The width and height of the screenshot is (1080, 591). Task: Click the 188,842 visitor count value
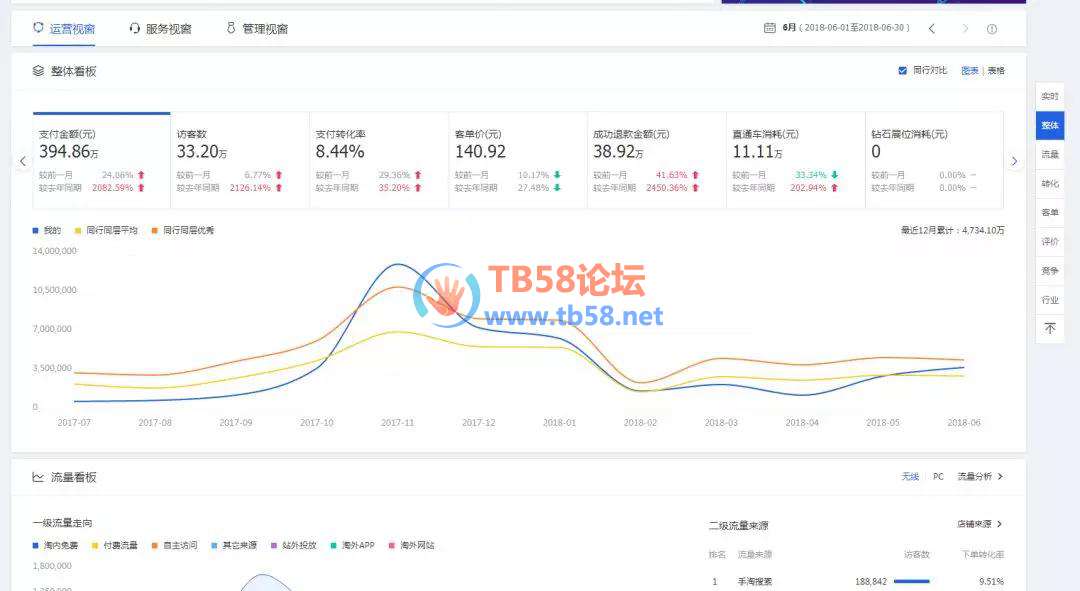(x=871, y=582)
